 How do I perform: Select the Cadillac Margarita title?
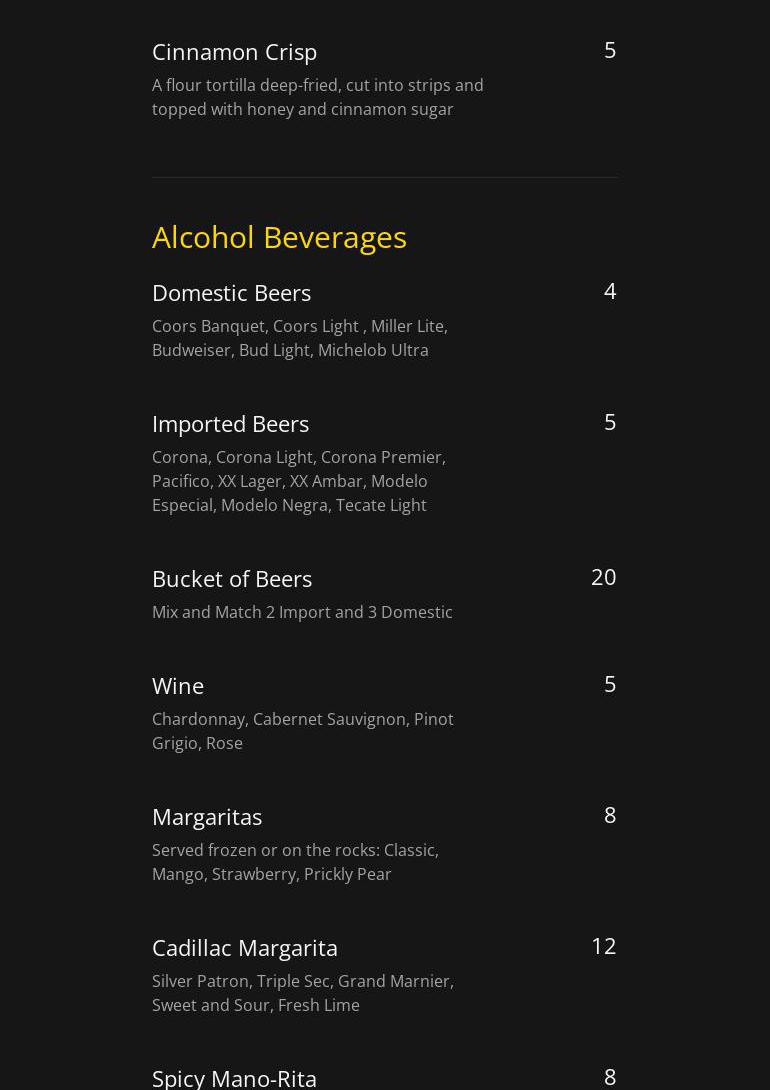(x=245, y=947)
